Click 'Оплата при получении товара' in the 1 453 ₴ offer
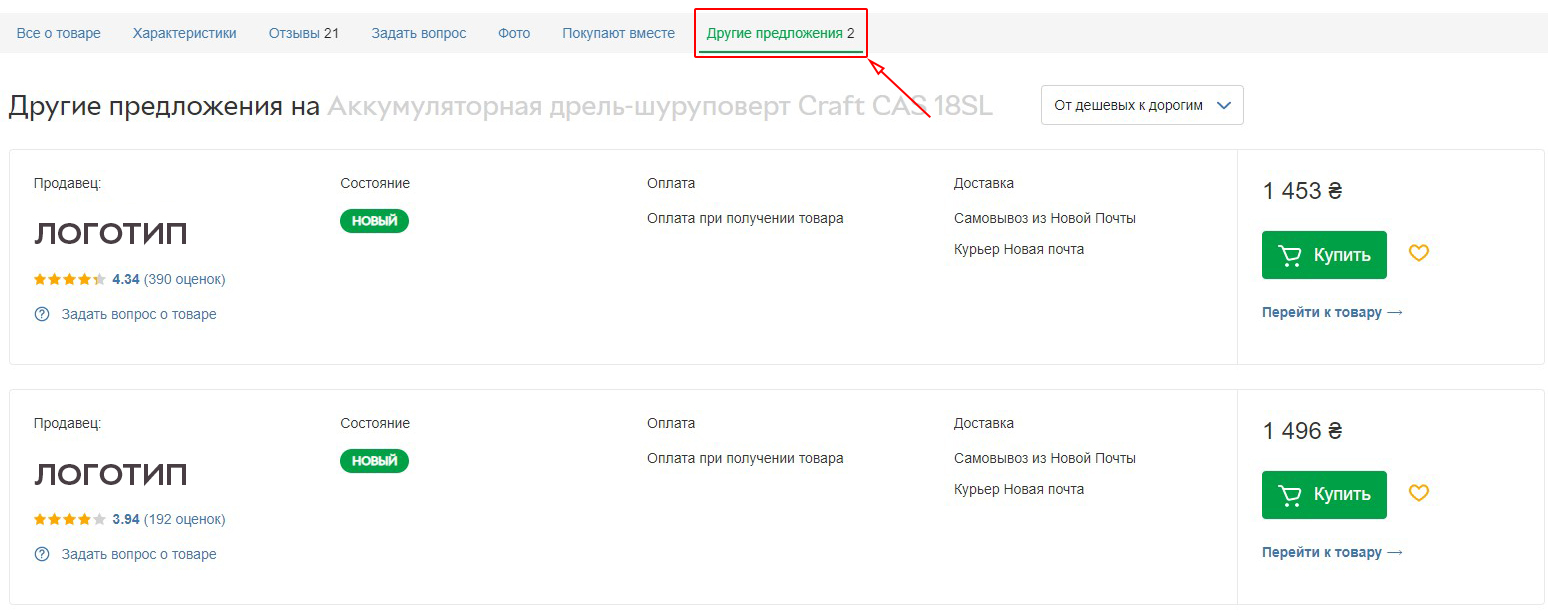The width and height of the screenshot is (1548, 616). click(745, 218)
